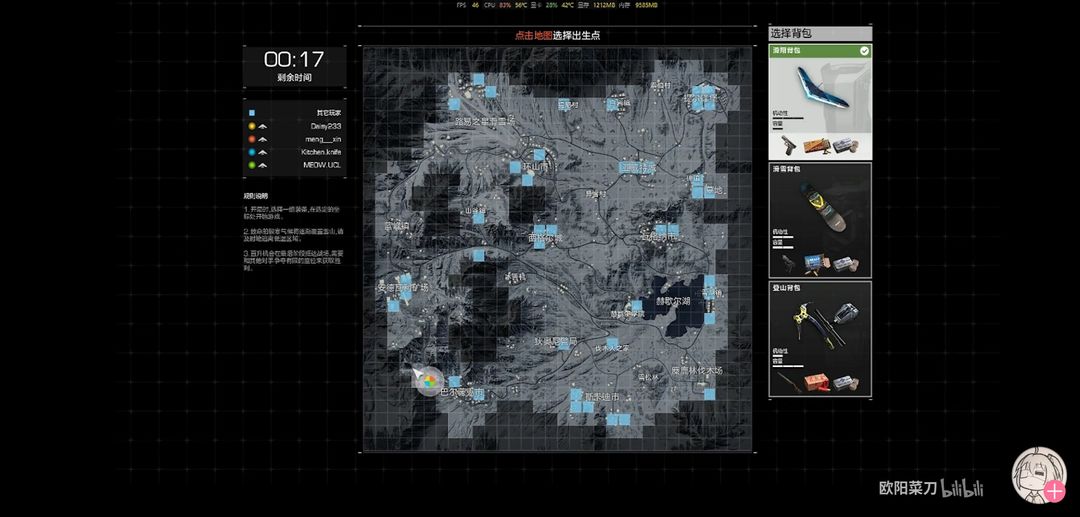Click the 原鹿林伐木场 map label
The height and width of the screenshot is (517, 1080).
coord(697,370)
